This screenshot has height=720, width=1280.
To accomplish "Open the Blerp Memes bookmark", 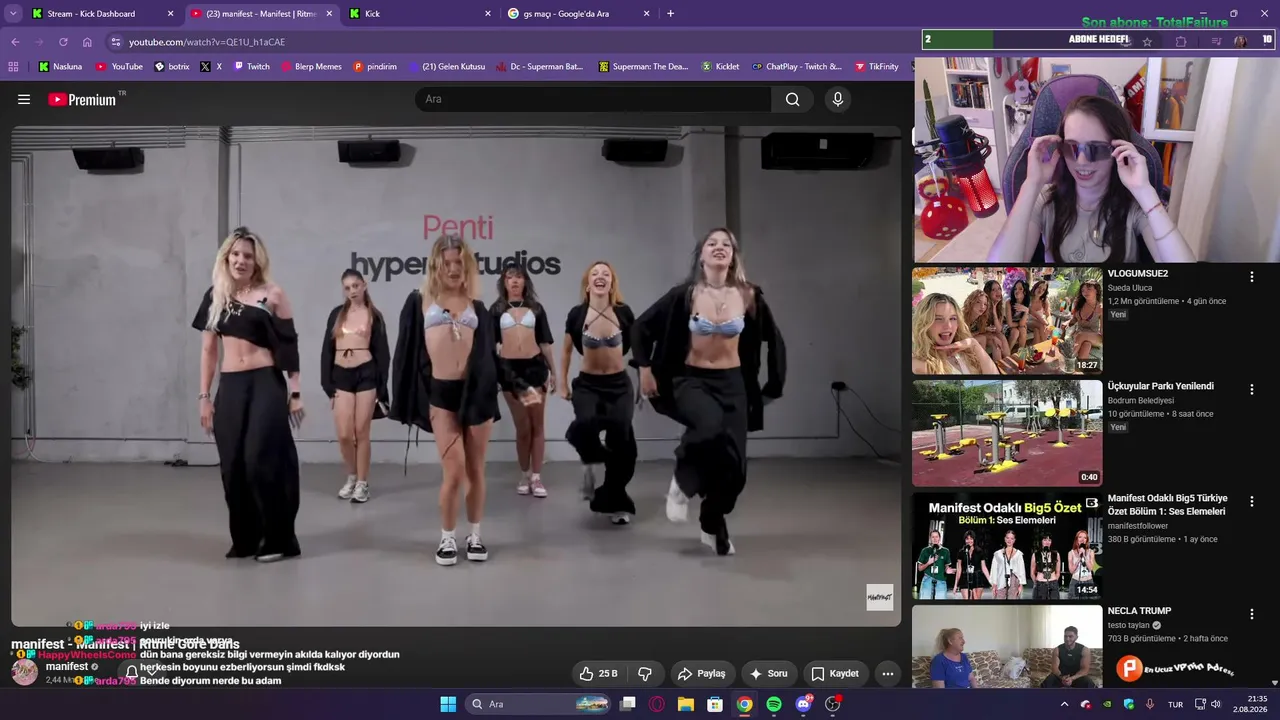I will [311, 67].
